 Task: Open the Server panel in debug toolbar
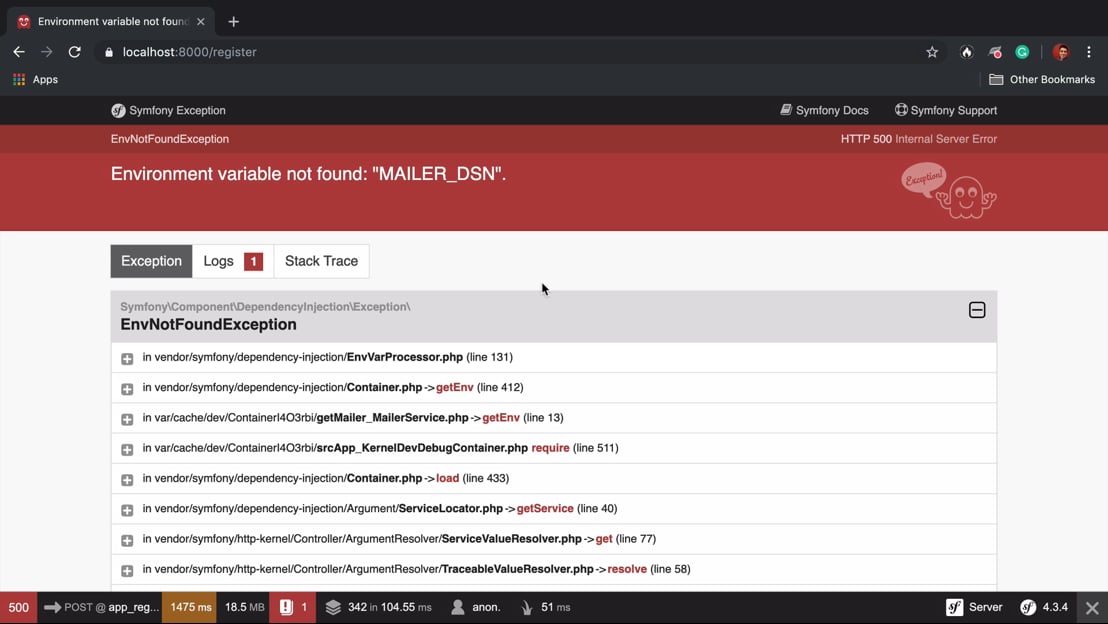(x=974, y=607)
